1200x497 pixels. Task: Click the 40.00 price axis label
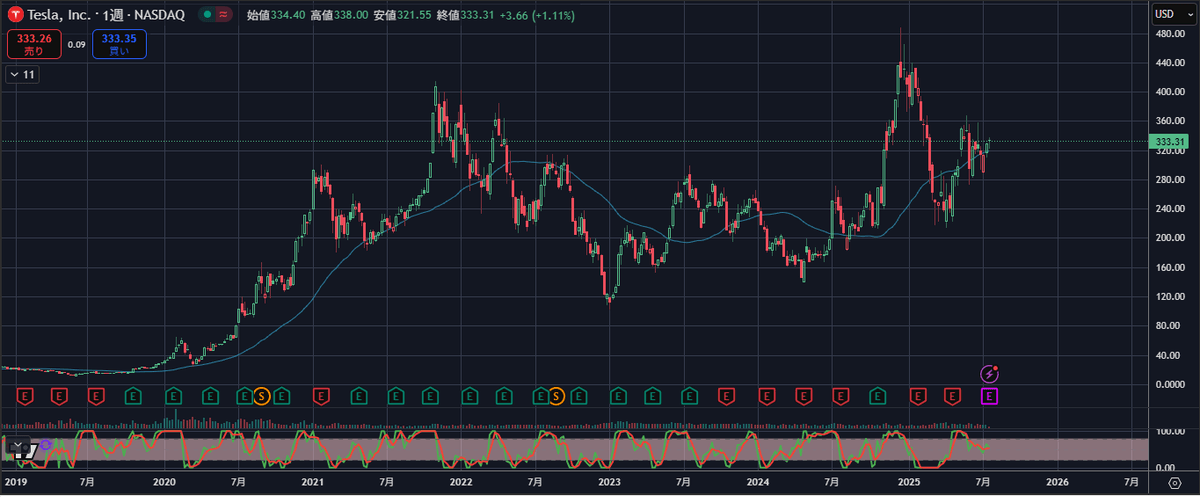click(1168, 355)
